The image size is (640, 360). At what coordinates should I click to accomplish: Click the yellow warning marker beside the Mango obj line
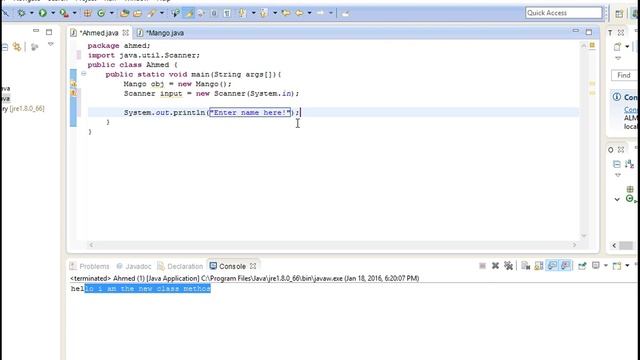click(x=73, y=84)
